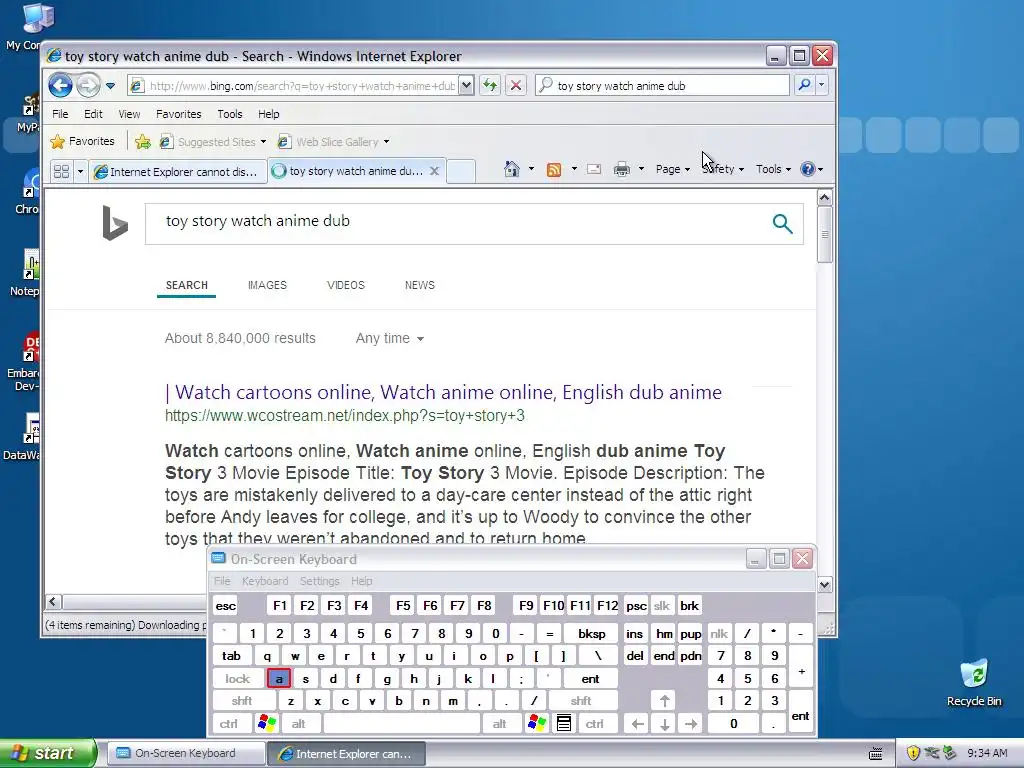Select the IMAGES search tab
1024x768 pixels.
(267, 285)
